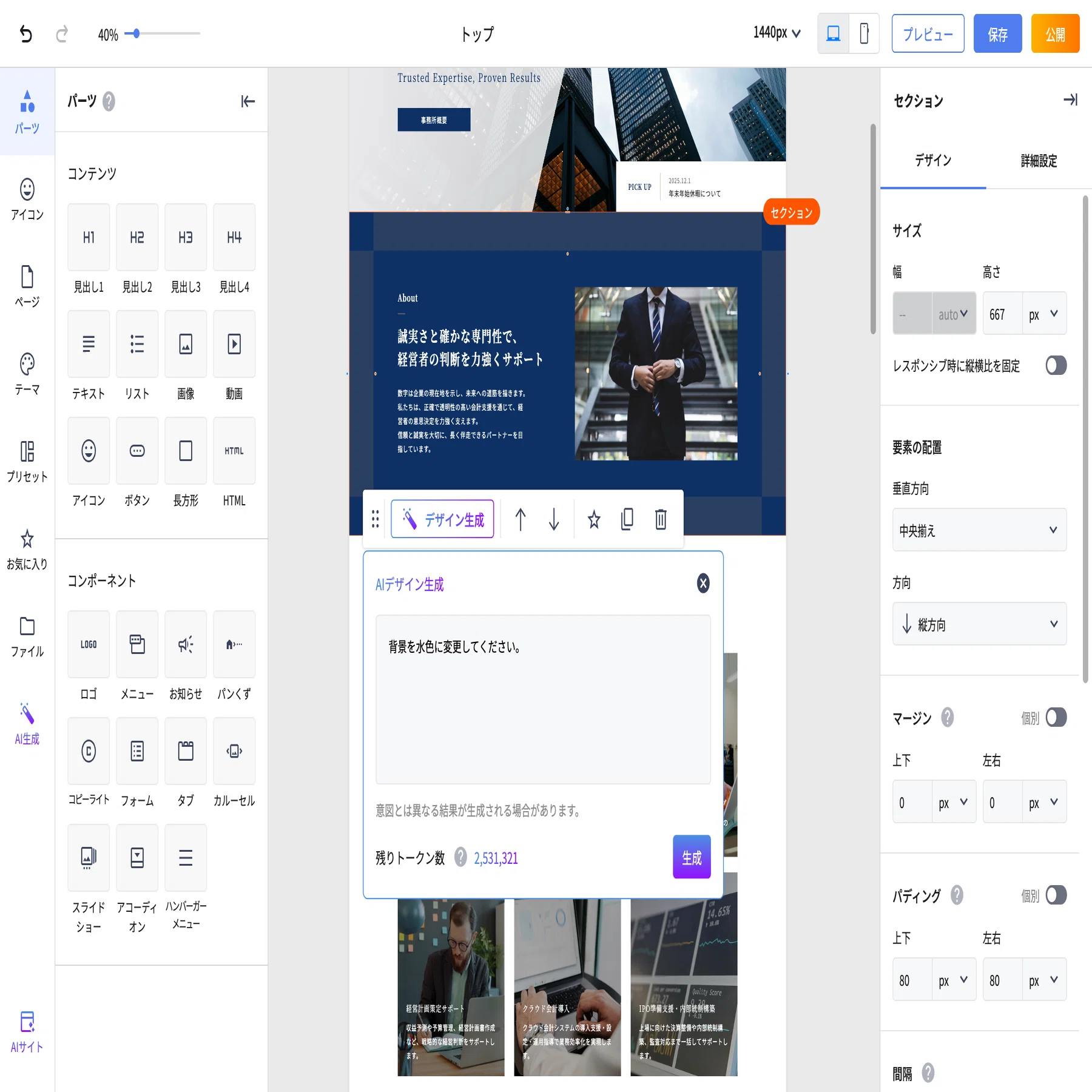The width and height of the screenshot is (1092, 1092).
Task: Switch to the 詳細設定 tab
Action: tap(1039, 161)
